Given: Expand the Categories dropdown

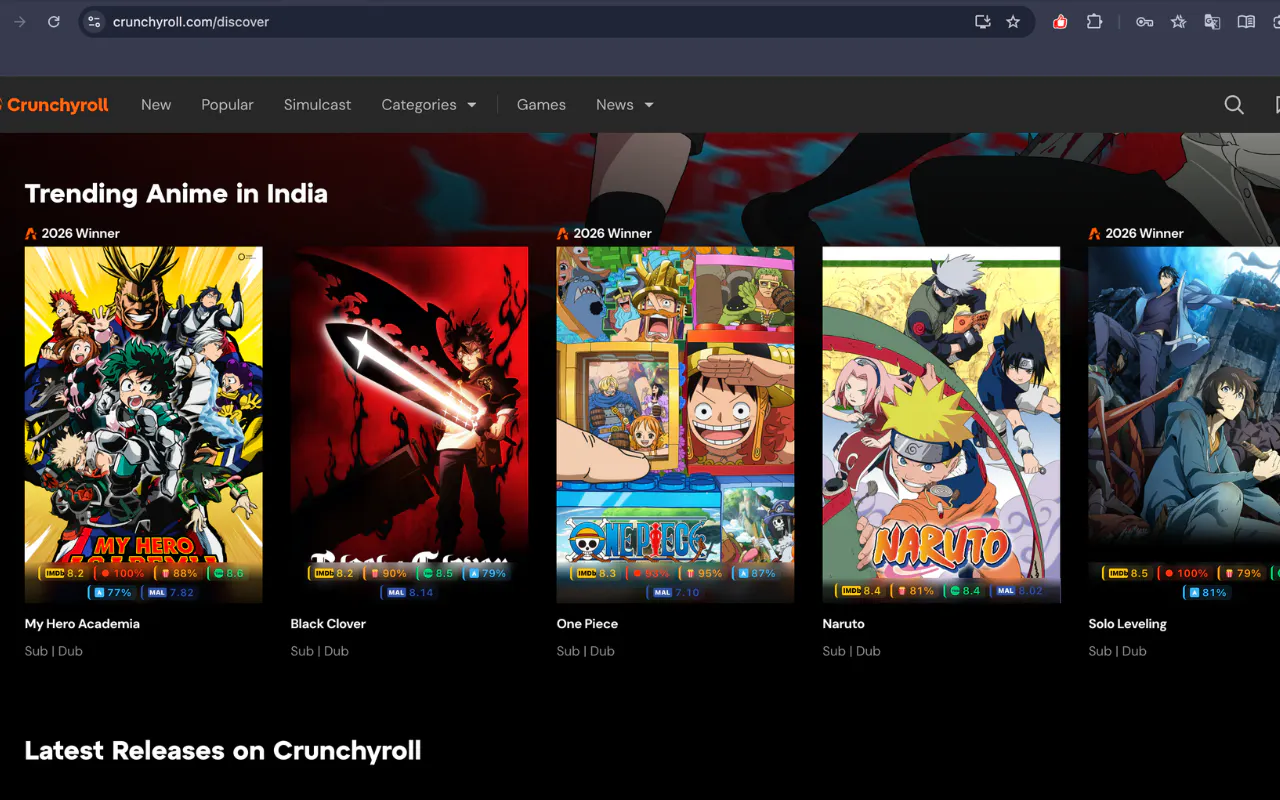Looking at the screenshot, I should tap(429, 105).
